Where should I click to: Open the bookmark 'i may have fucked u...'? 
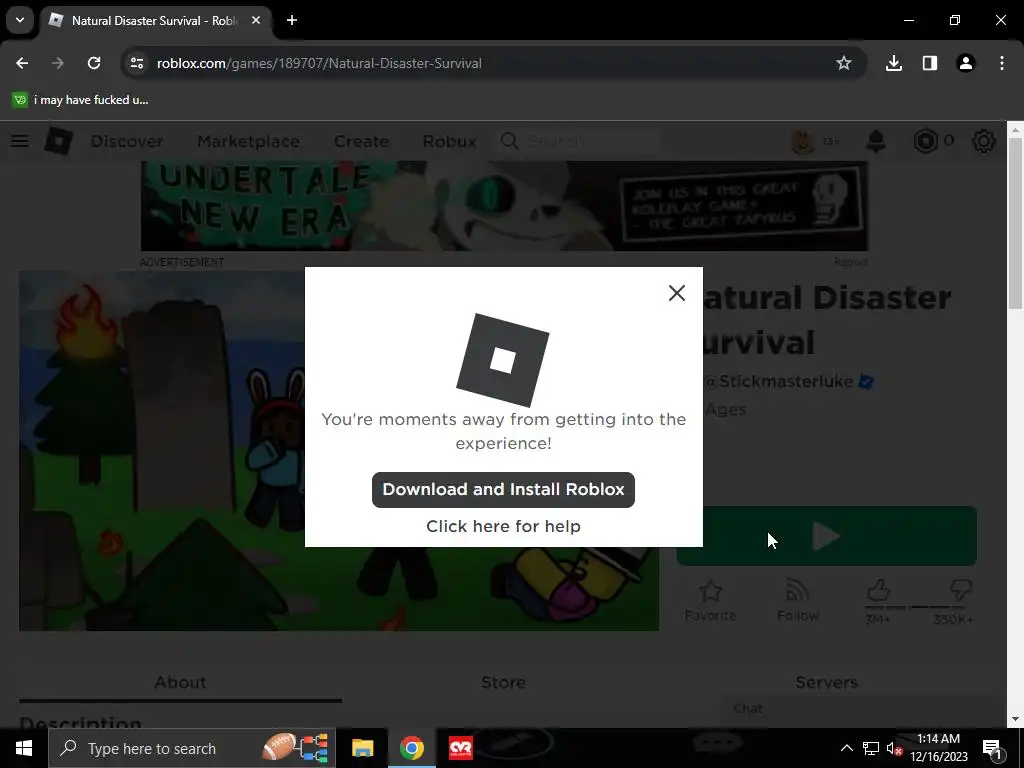coord(81,100)
